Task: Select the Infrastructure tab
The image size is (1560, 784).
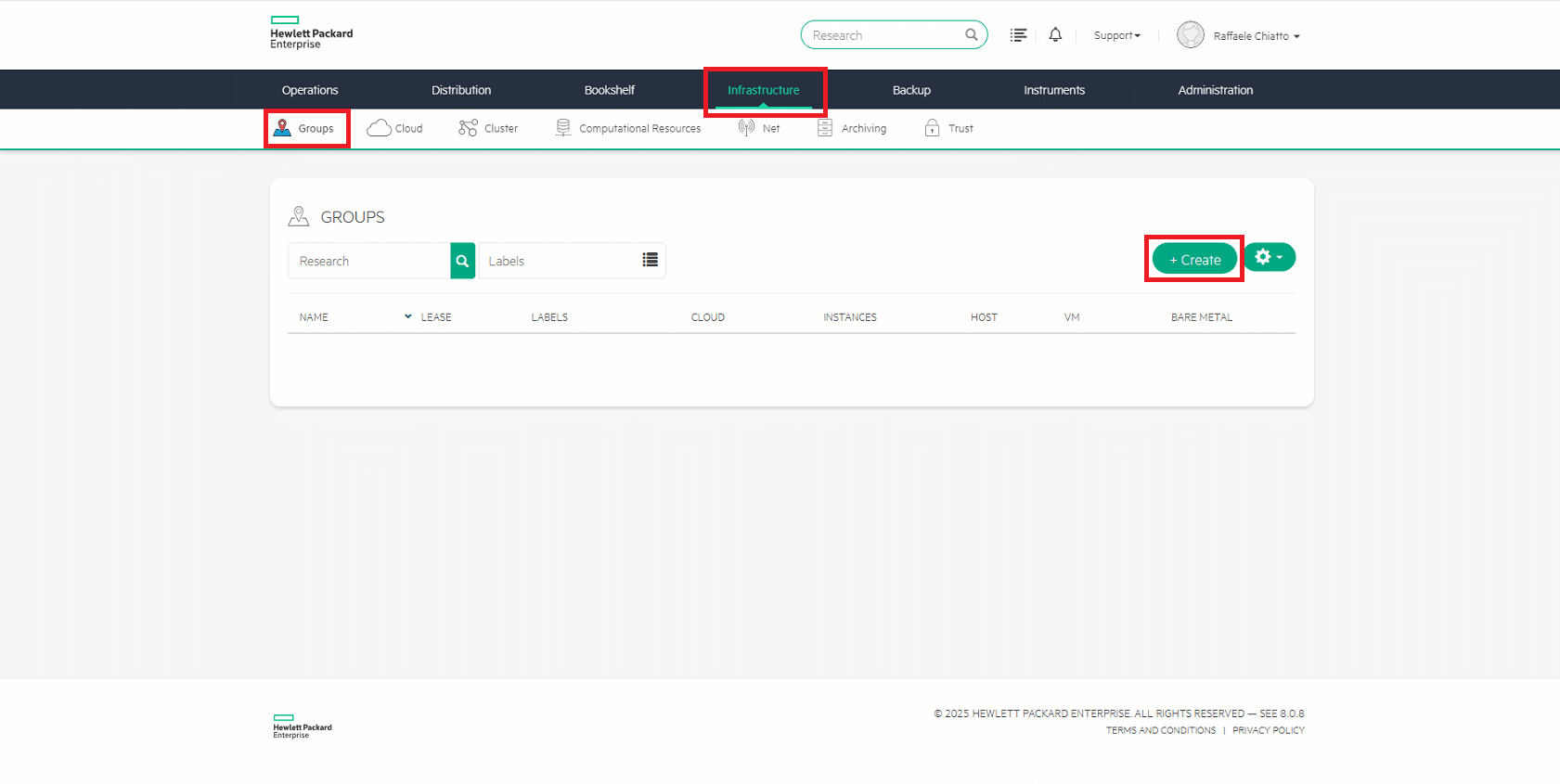Action: coord(763,90)
